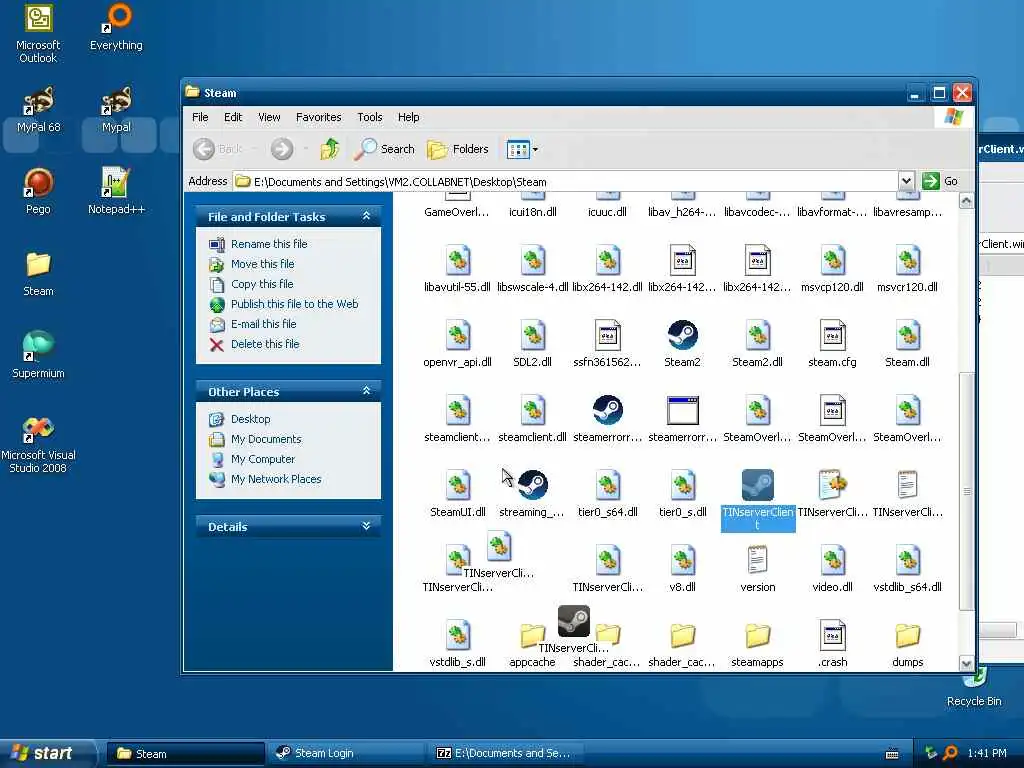The height and width of the screenshot is (768, 1024).
Task: Click Move this file link
Action: pyautogui.click(x=263, y=264)
